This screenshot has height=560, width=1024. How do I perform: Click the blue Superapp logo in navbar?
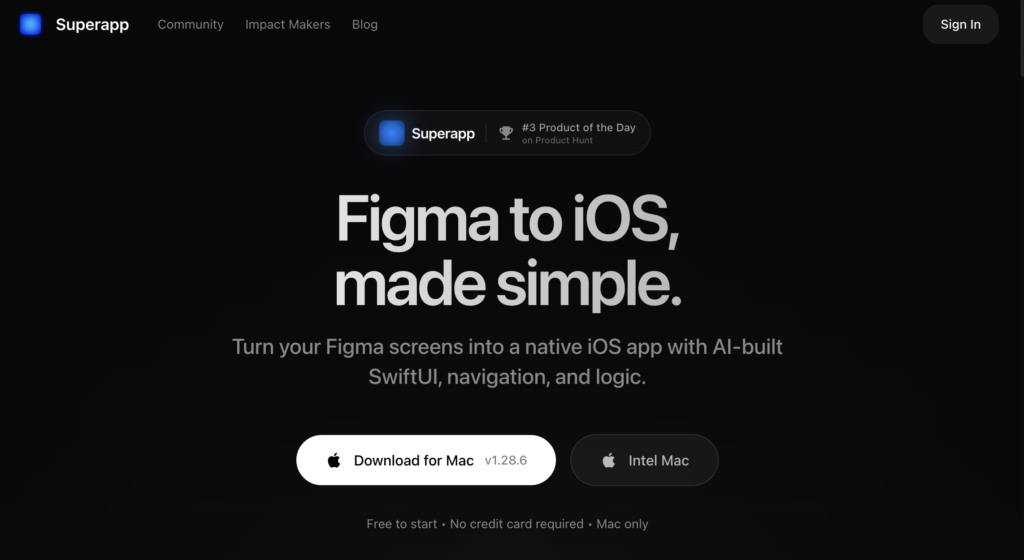pyautogui.click(x=30, y=24)
